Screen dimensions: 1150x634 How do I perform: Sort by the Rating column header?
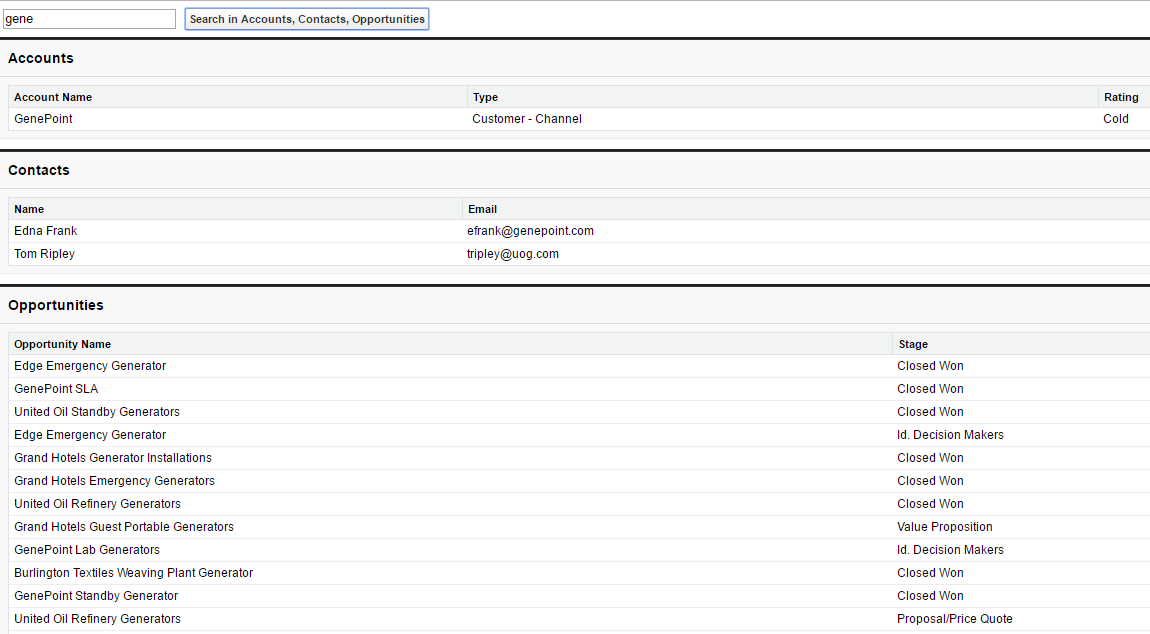[x=1120, y=96]
